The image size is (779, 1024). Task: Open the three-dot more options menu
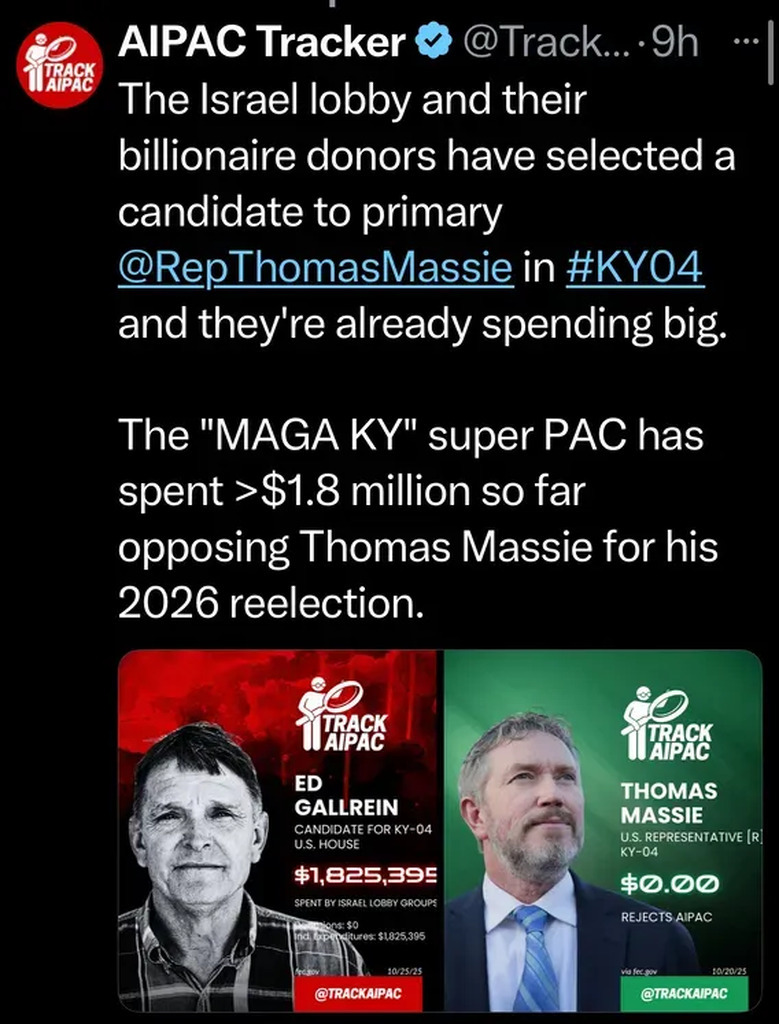[746, 42]
